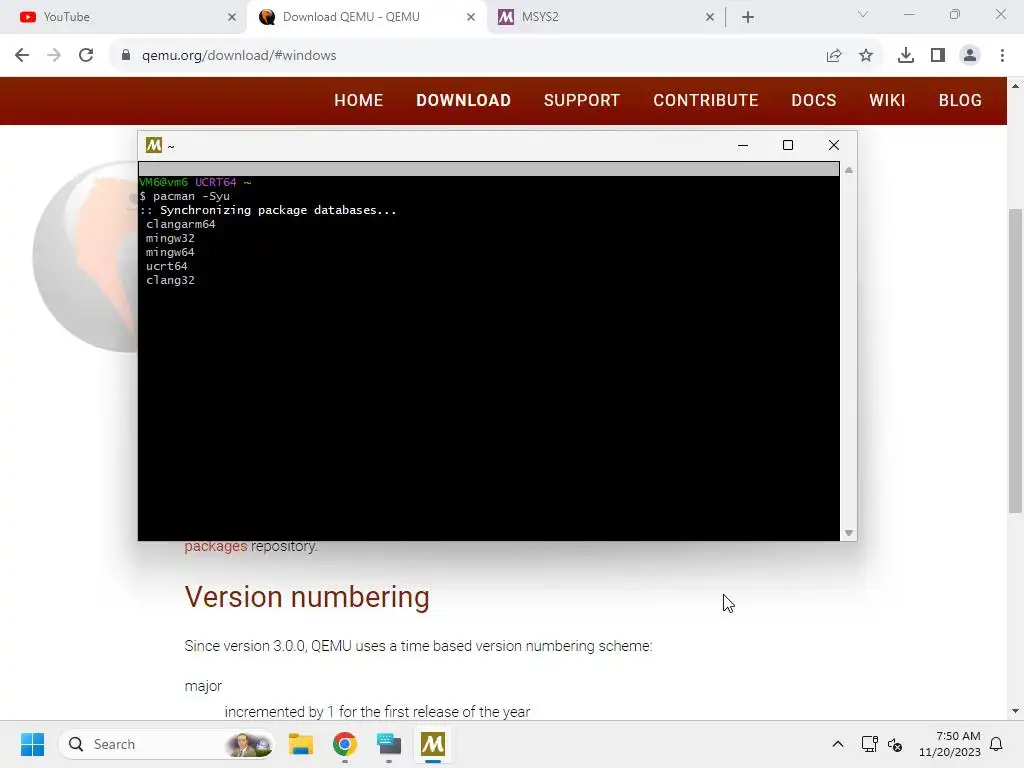1024x768 pixels.
Task: Open Chrome from the taskbar
Action: (345, 744)
